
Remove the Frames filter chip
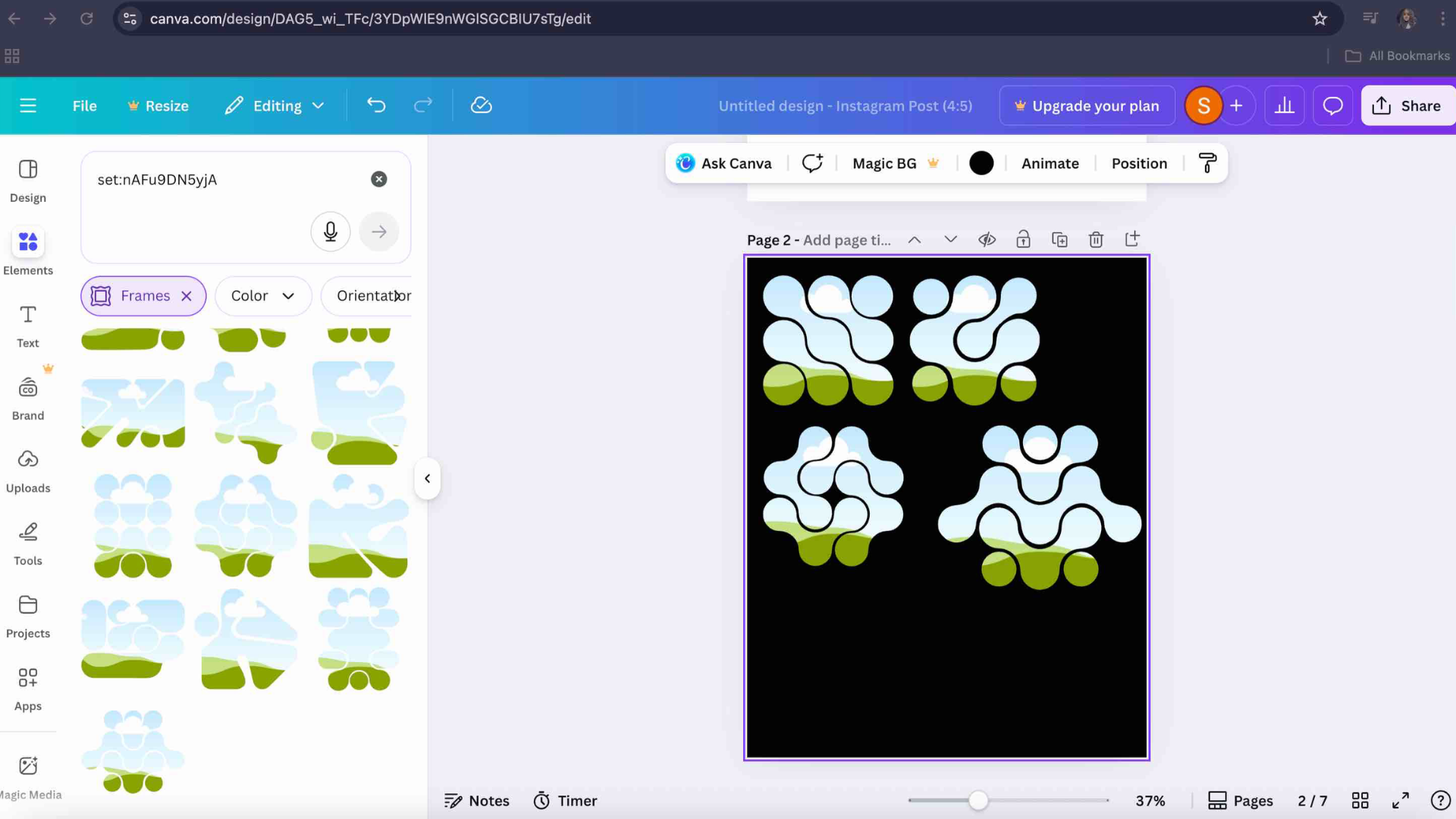(187, 296)
